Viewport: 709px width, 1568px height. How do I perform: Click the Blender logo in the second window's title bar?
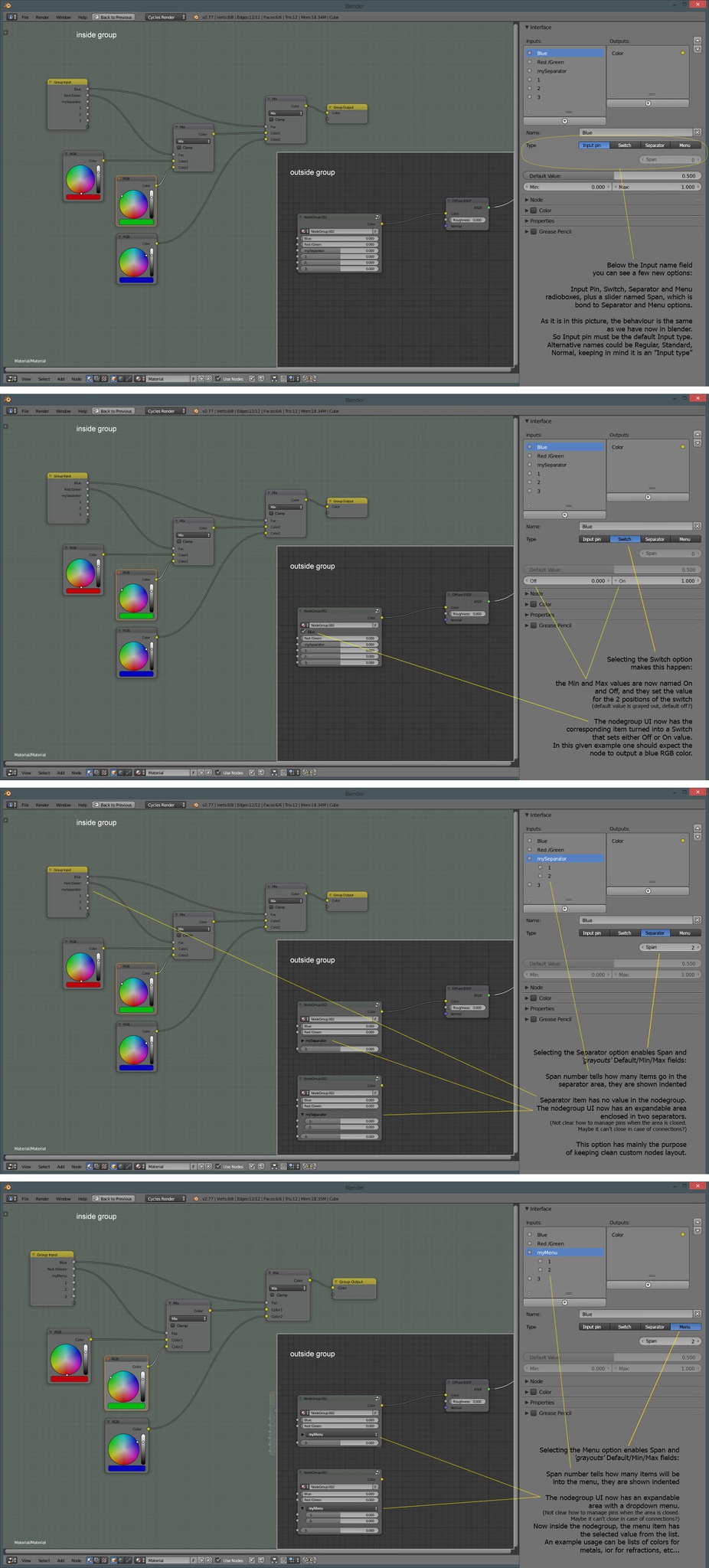coord(8,400)
